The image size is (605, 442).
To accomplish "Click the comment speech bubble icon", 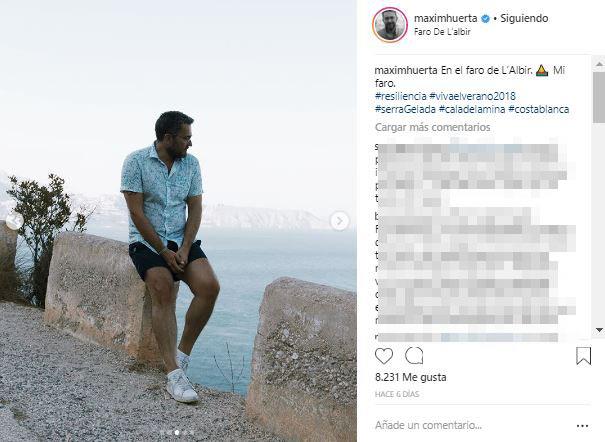I will [414, 355].
